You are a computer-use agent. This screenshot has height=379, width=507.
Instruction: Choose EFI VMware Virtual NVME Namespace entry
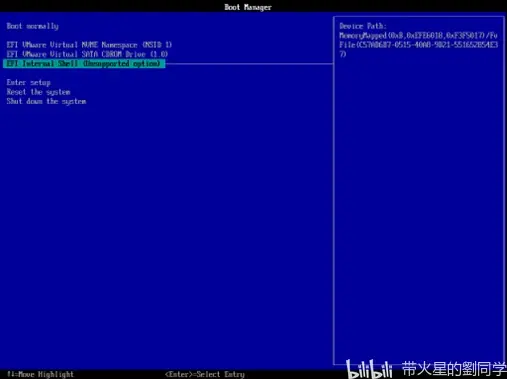point(89,45)
